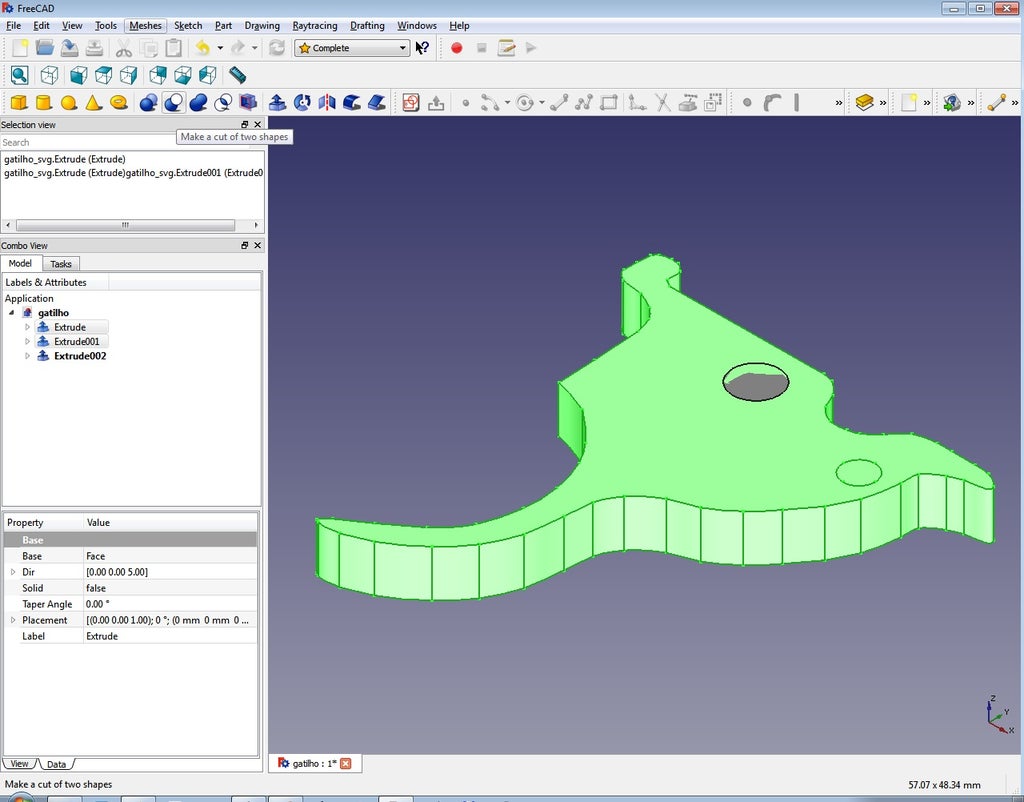Select Extrude001 in the model tree
The width and height of the screenshot is (1024, 802).
click(x=75, y=341)
